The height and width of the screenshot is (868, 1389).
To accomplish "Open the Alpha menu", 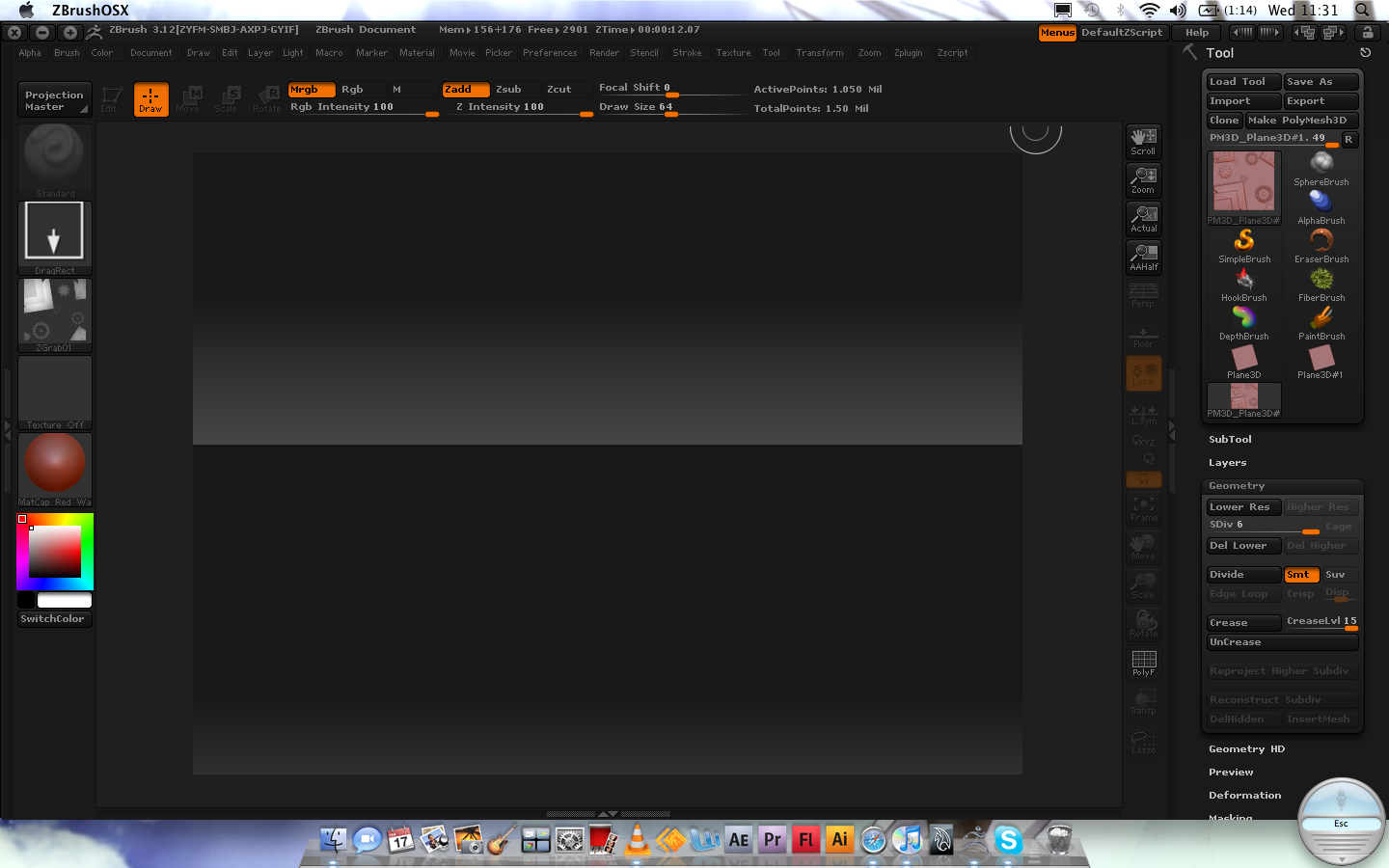I will click(x=30, y=53).
